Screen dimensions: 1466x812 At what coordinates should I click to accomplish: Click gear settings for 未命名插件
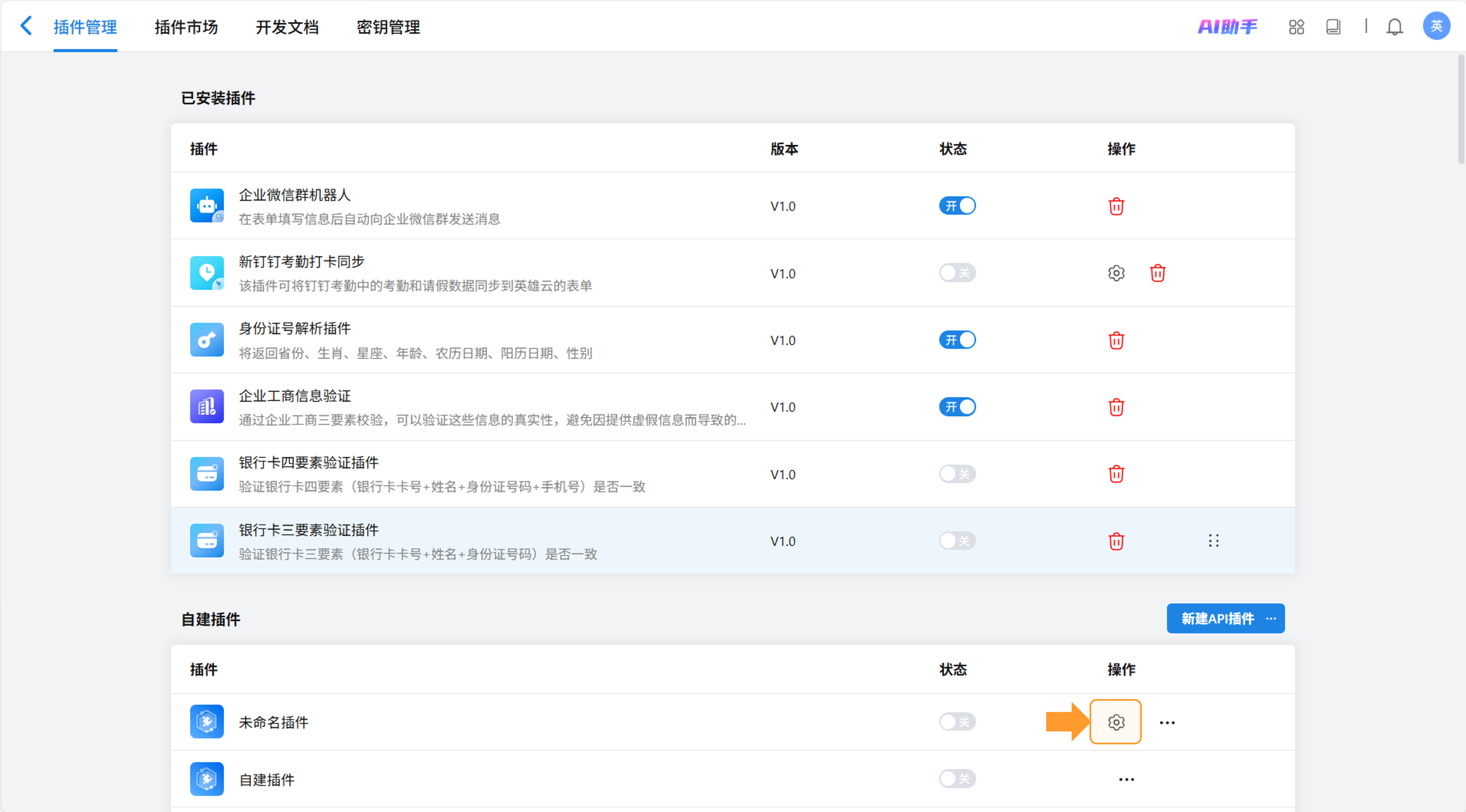click(x=1116, y=722)
